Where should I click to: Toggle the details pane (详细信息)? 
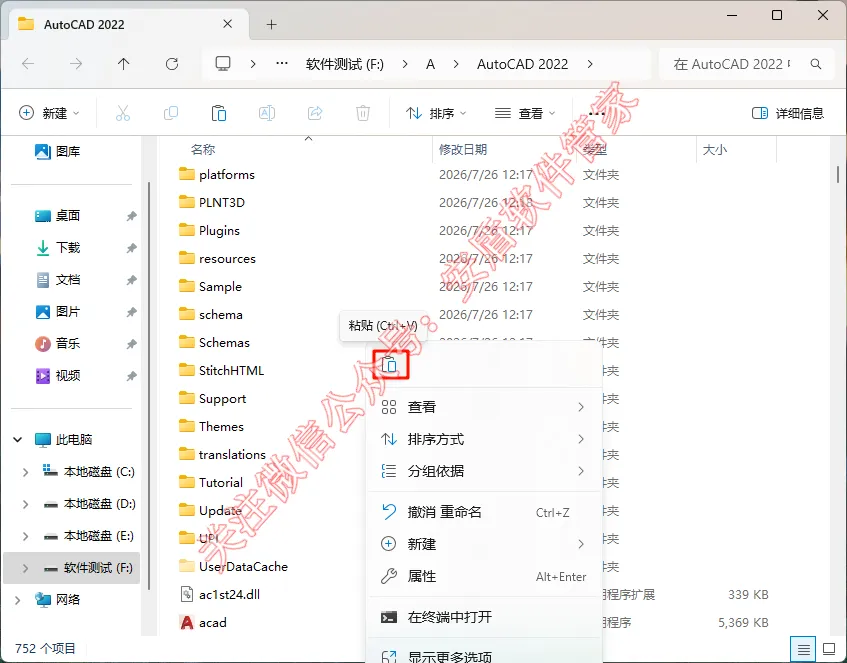point(788,113)
